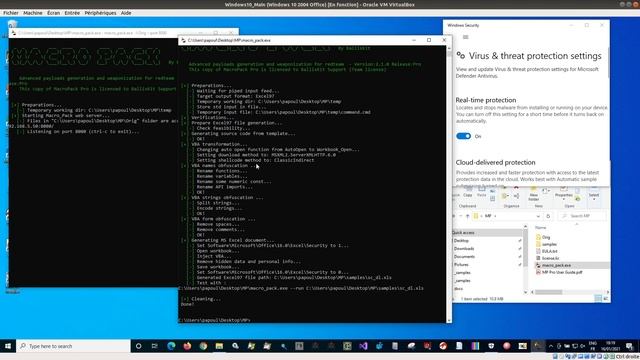Open the VirtualBox Écran menu
This screenshot has height=360, width=640.
(53, 13)
